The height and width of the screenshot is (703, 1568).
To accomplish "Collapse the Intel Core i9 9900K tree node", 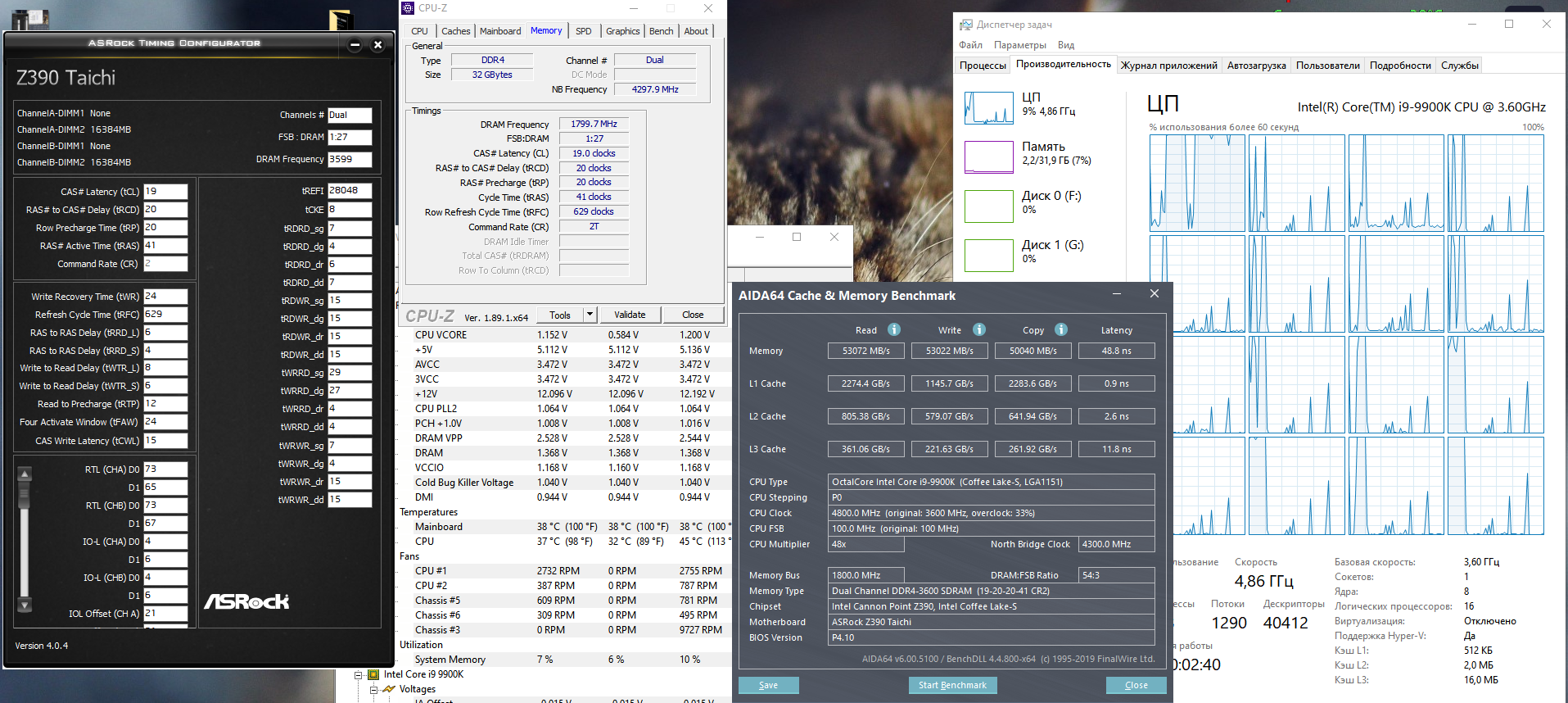I will coord(358,675).
